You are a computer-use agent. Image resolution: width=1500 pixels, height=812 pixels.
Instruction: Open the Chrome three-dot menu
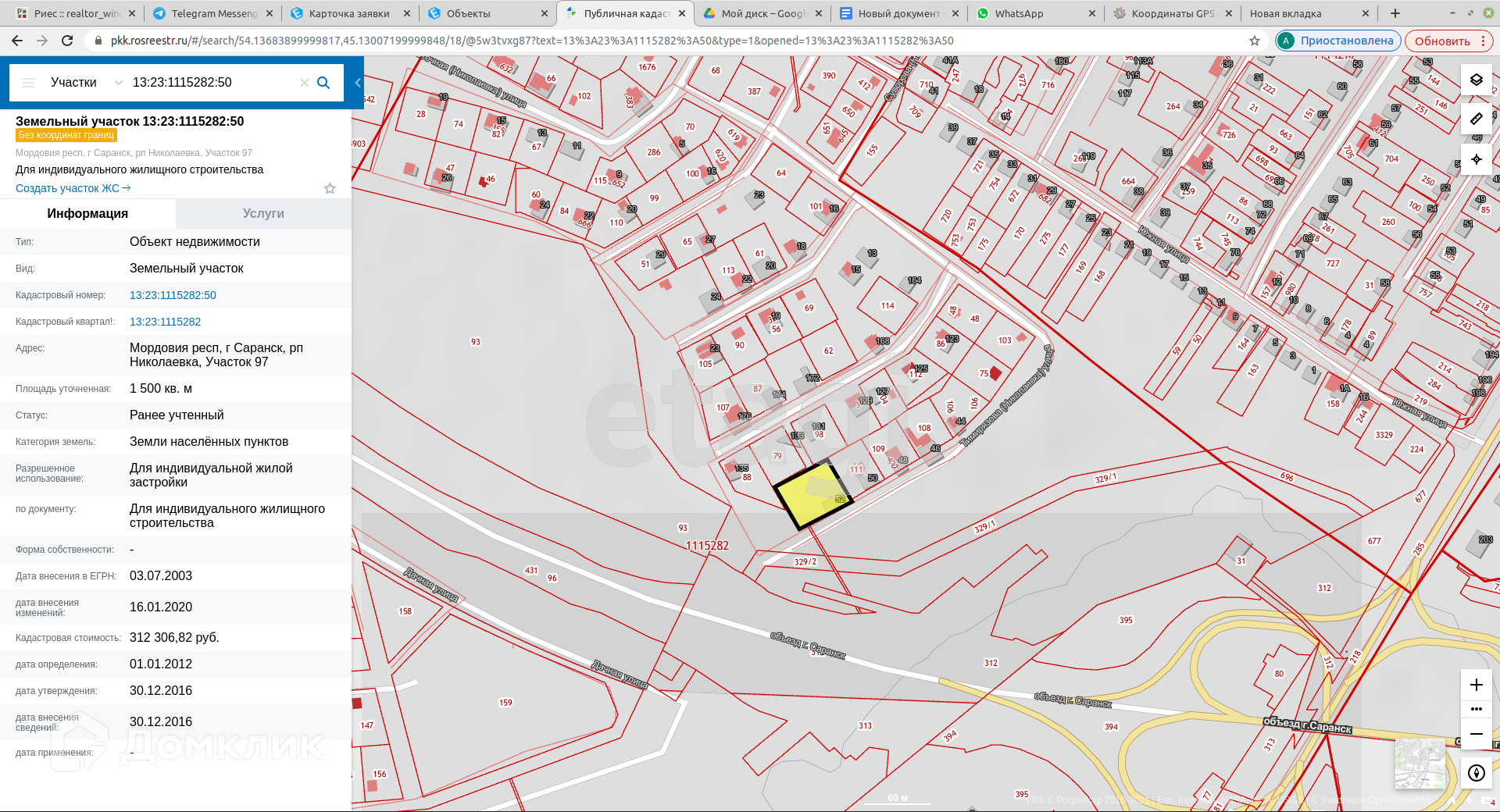(1483, 41)
